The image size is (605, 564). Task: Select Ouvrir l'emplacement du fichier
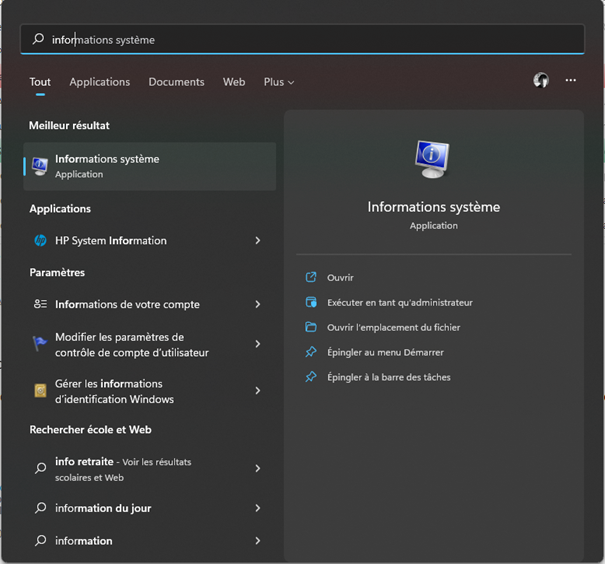[x=394, y=328]
